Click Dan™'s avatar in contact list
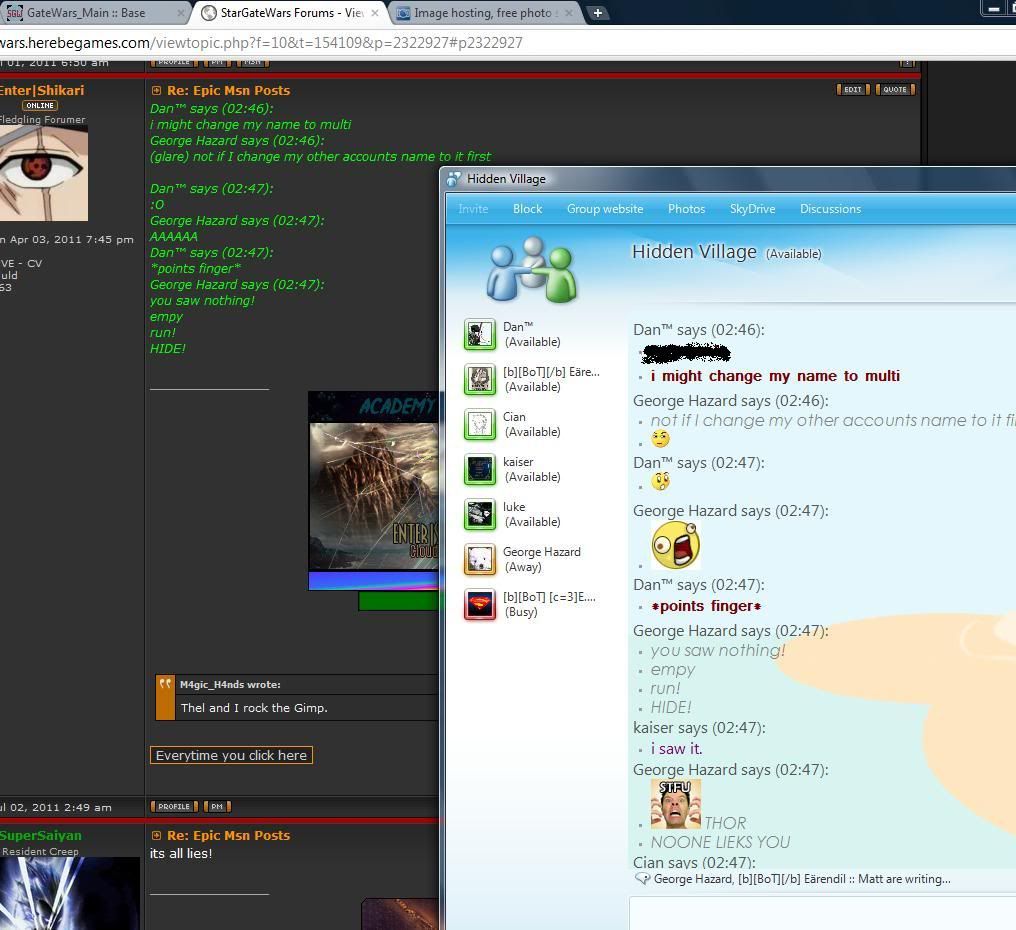Screen dimensions: 1016x930 [x=480, y=334]
